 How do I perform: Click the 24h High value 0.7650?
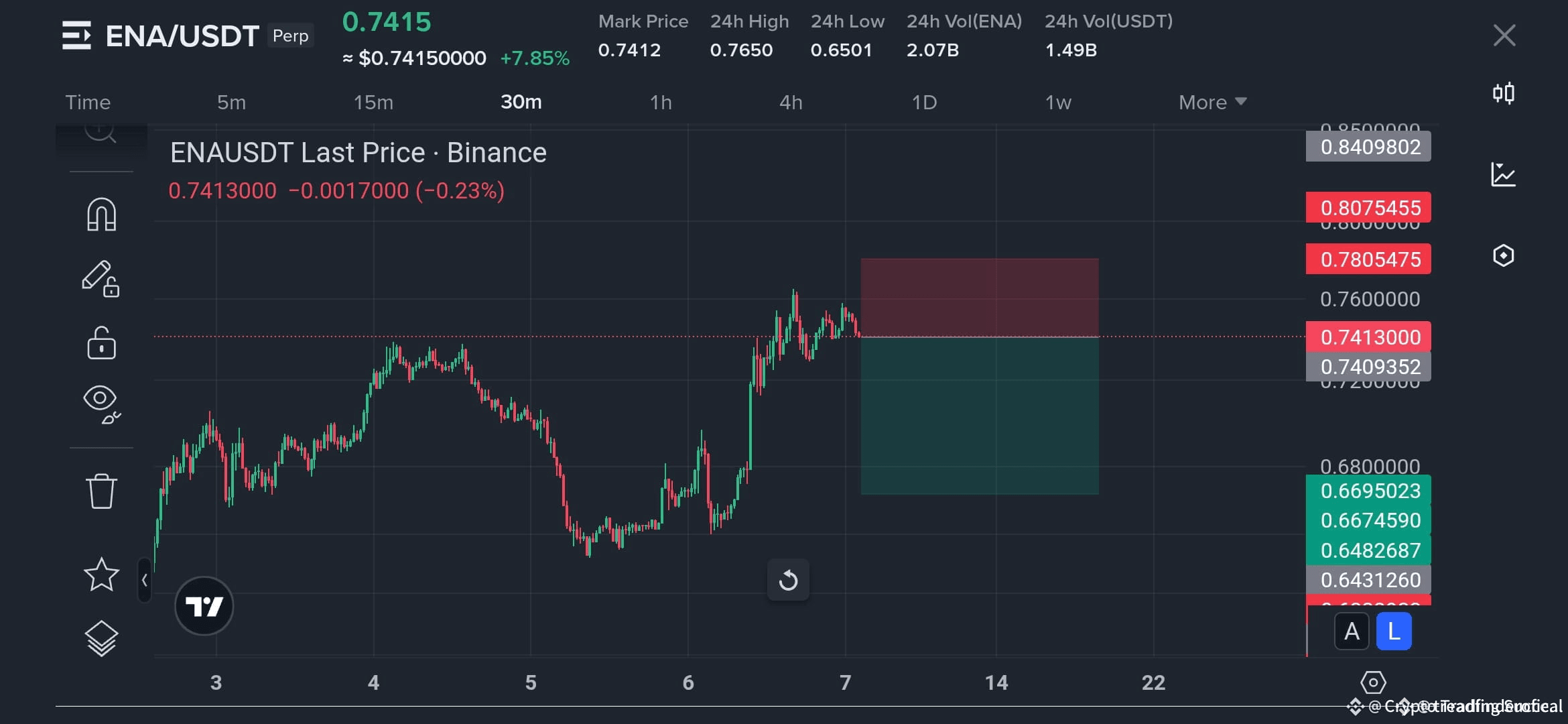tap(741, 50)
